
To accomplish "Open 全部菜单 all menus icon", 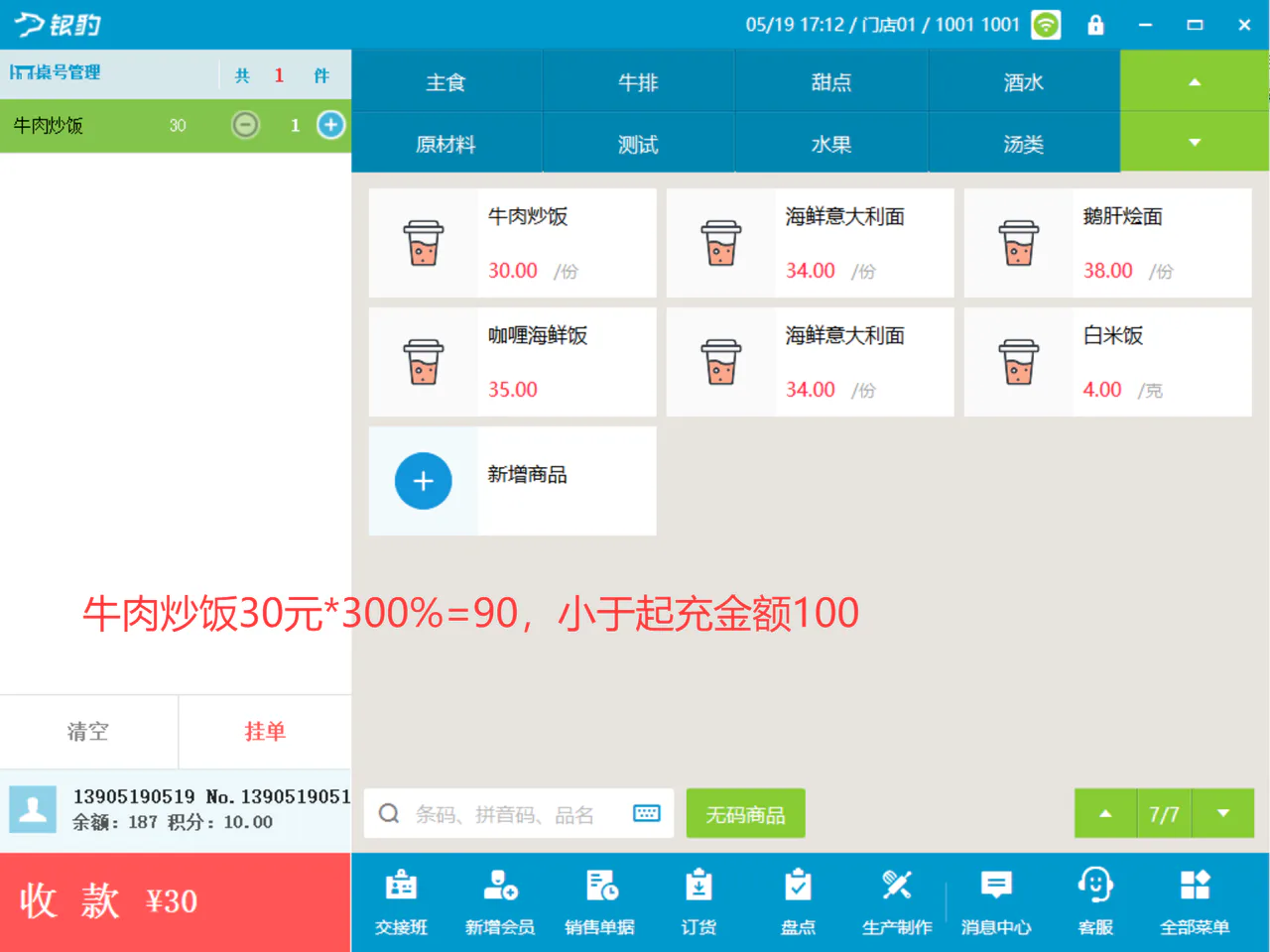I will (x=1195, y=901).
